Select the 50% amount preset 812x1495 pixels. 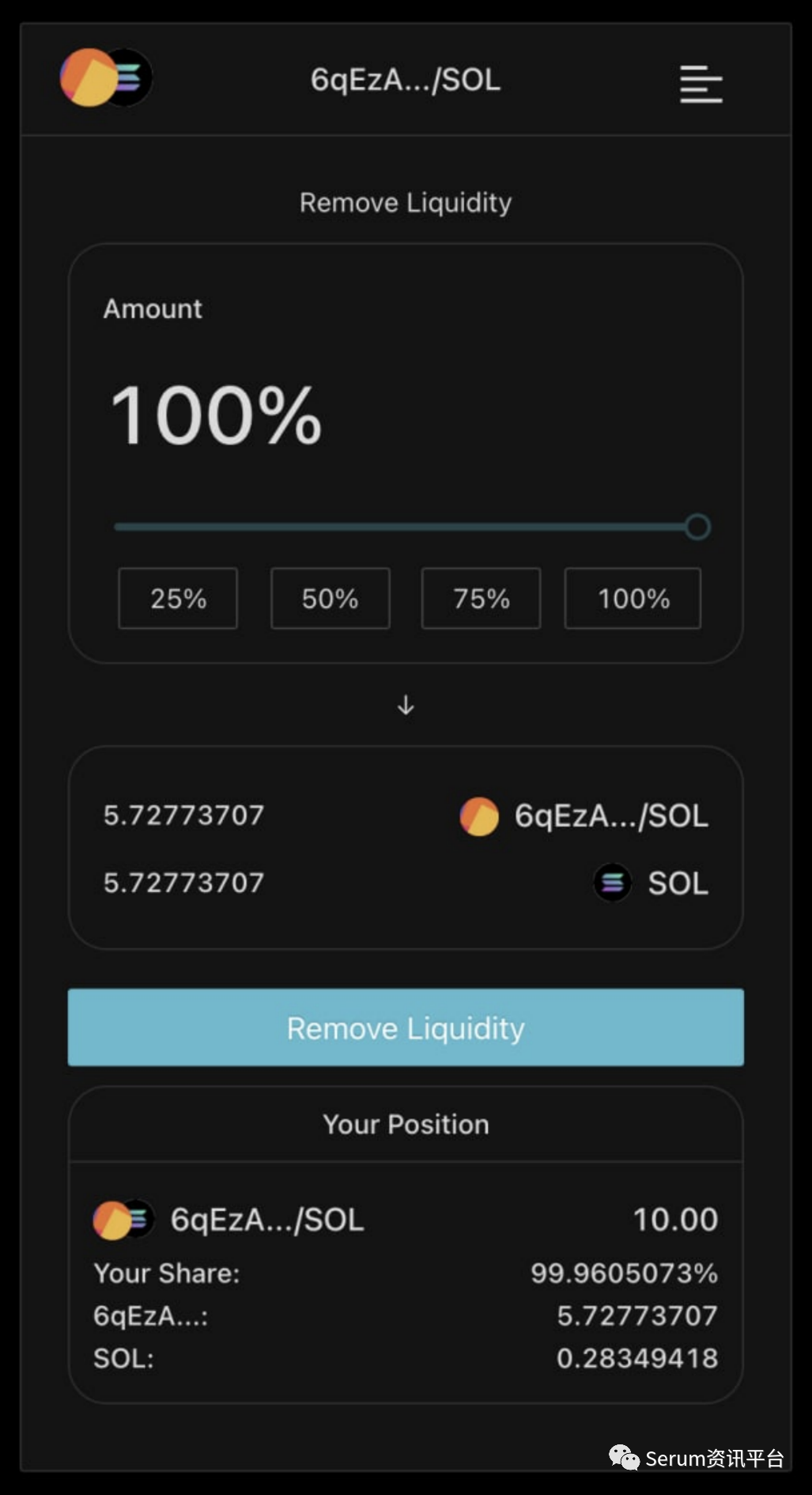pos(330,599)
